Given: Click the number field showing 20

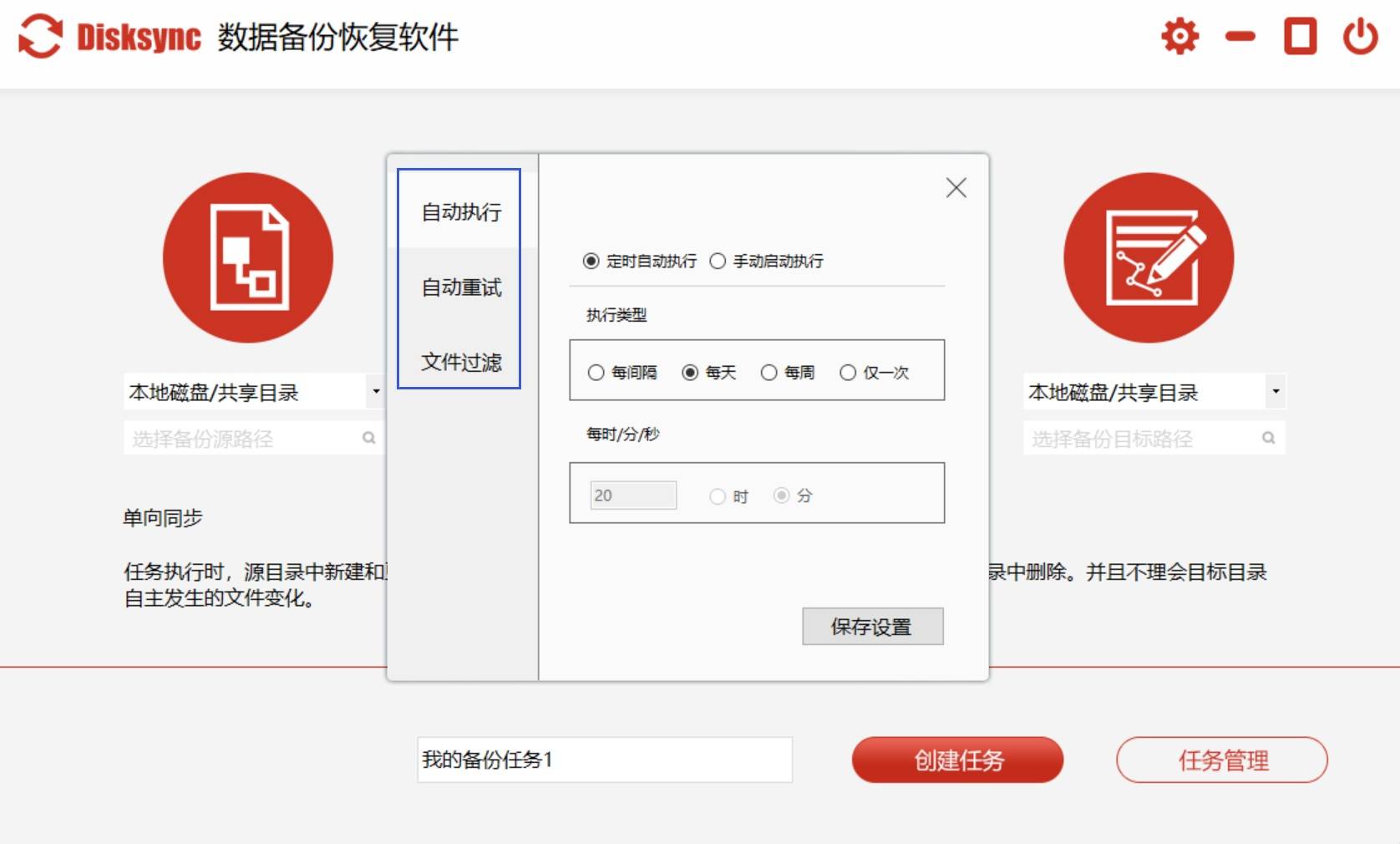Looking at the screenshot, I should [x=632, y=495].
